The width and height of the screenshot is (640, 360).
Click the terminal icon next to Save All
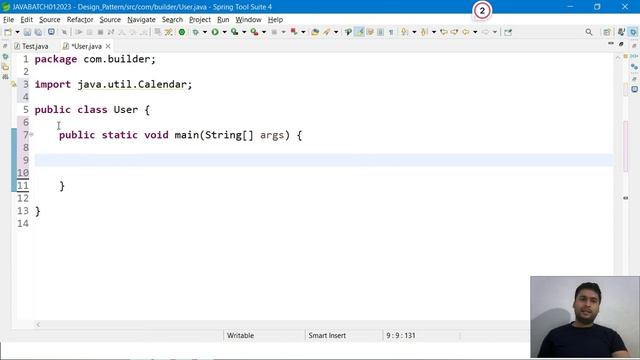pyautogui.click(x=51, y=32)
